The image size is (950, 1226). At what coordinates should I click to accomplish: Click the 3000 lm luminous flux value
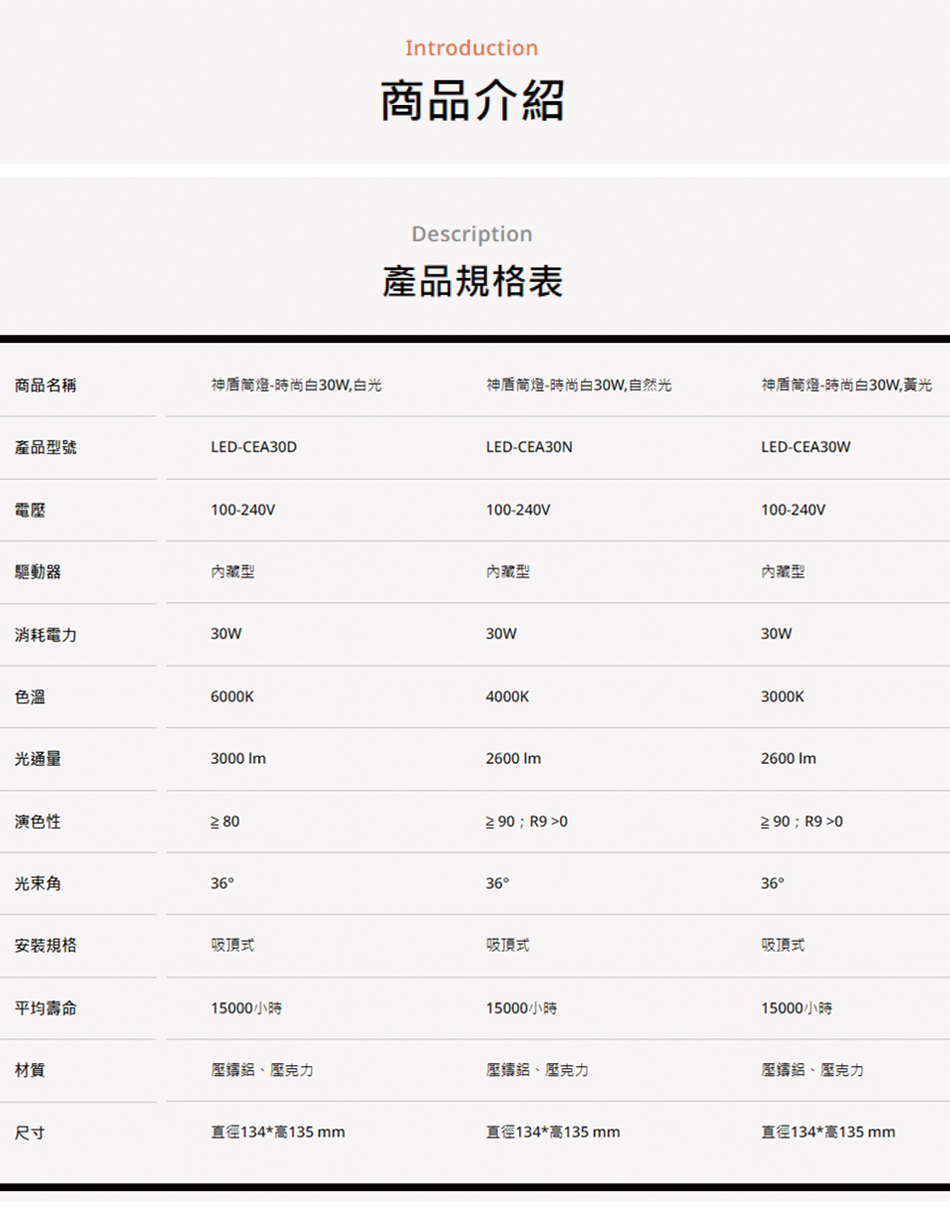(238, 759)
